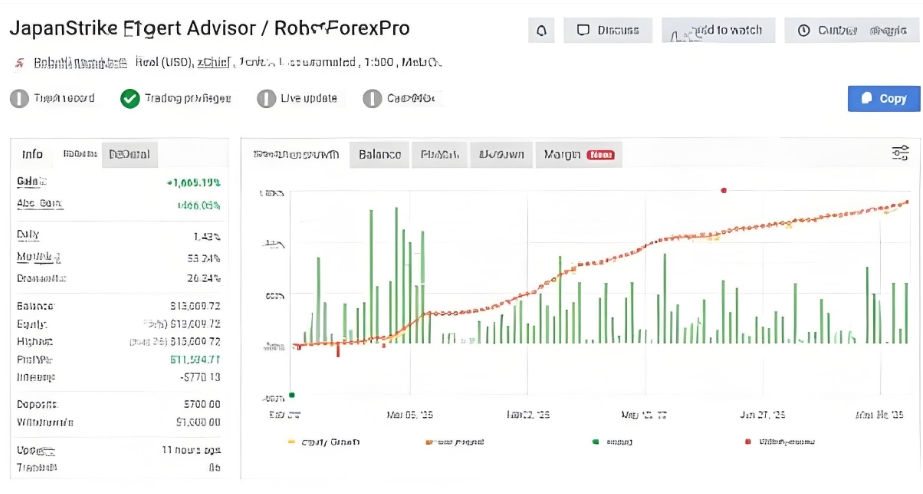Switch to the Balance chart tab
The height and width of the screenshot is (494, 923).
coord(380,154)
